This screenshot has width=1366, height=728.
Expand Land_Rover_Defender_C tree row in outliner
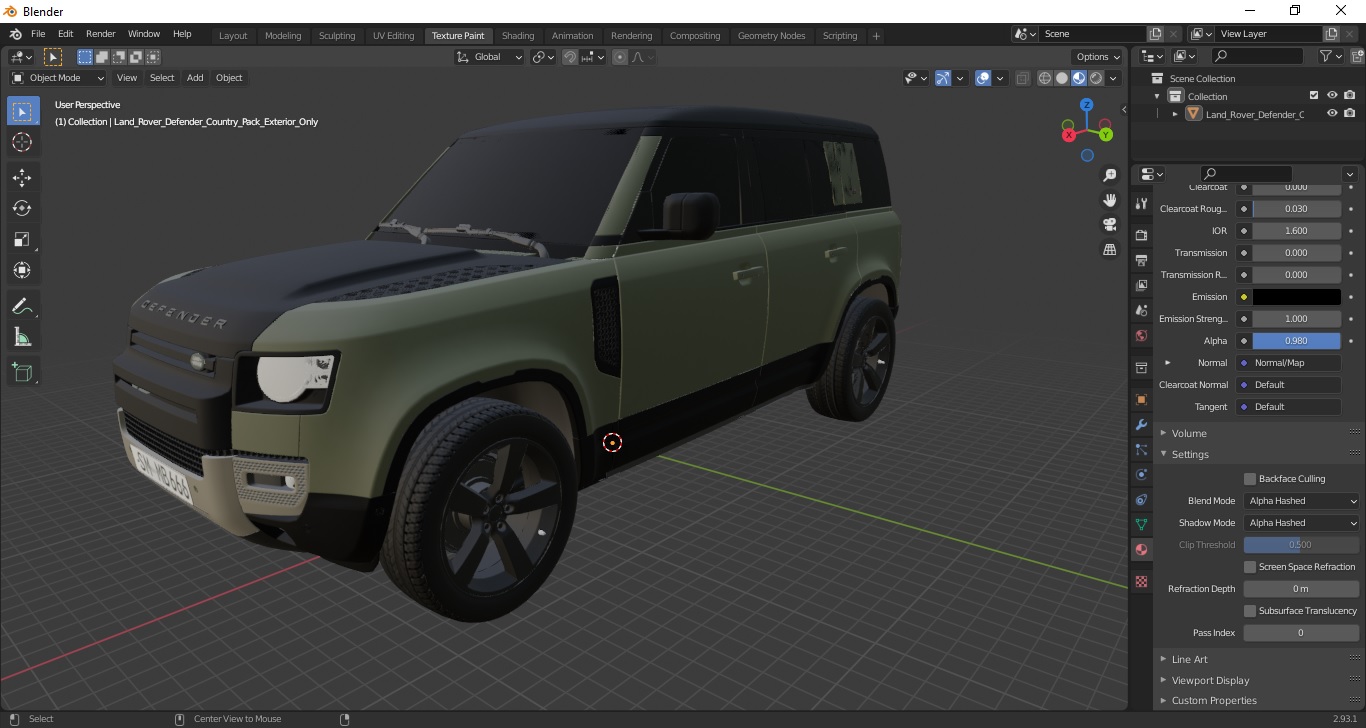point(1175,114)
